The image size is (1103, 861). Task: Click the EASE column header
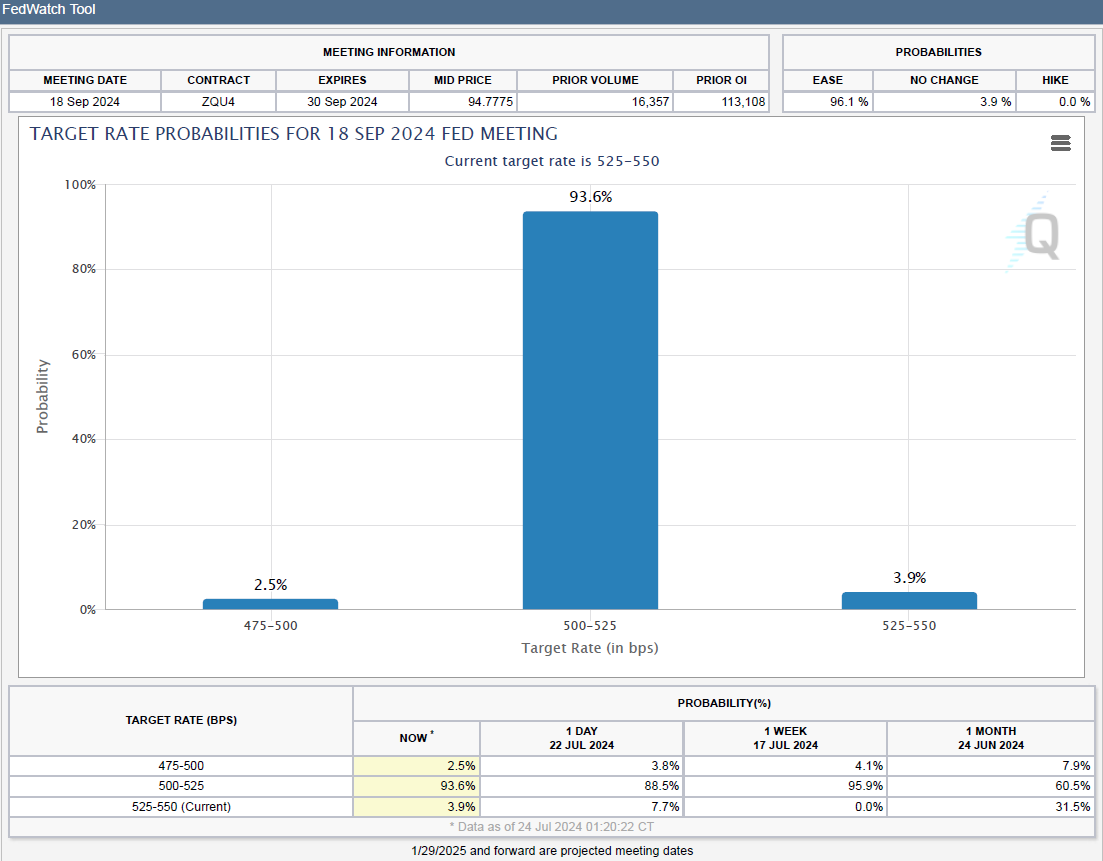click(x=827, y=80)
